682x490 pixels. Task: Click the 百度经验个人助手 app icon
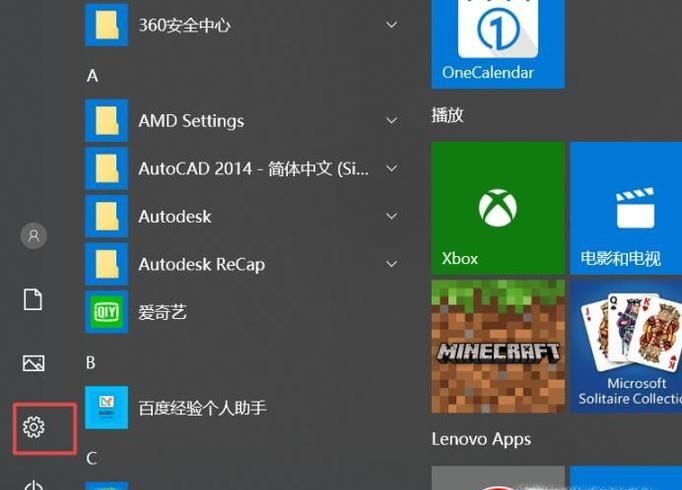tap(107, 407)
